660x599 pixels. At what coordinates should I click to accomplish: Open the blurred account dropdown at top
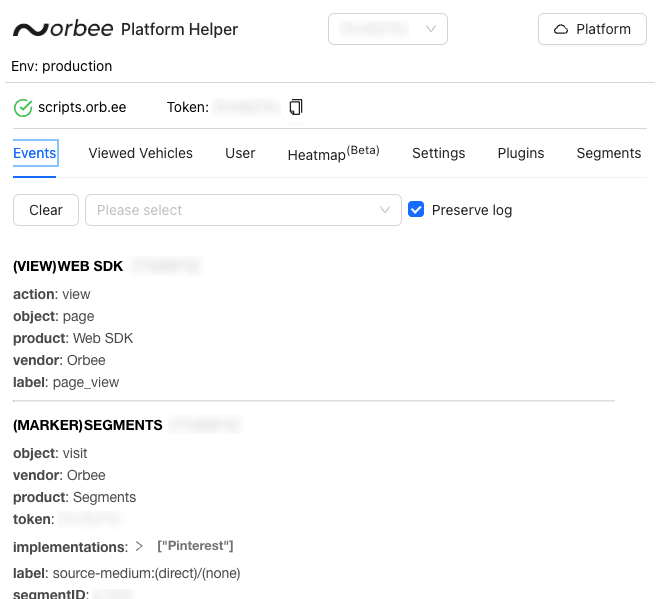point(388,29)
